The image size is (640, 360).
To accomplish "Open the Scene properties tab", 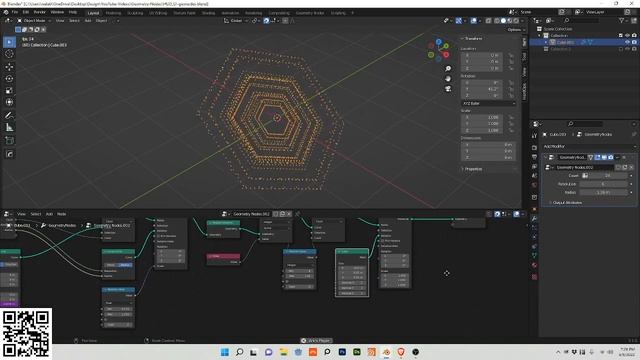I will click(x=534, y=176).
